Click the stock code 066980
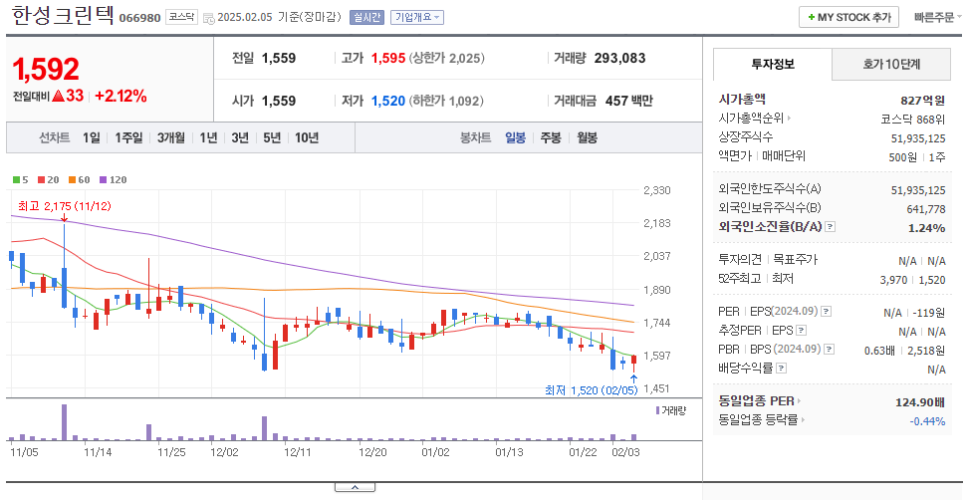Viewport: 966px width, 500px height. 139,18
